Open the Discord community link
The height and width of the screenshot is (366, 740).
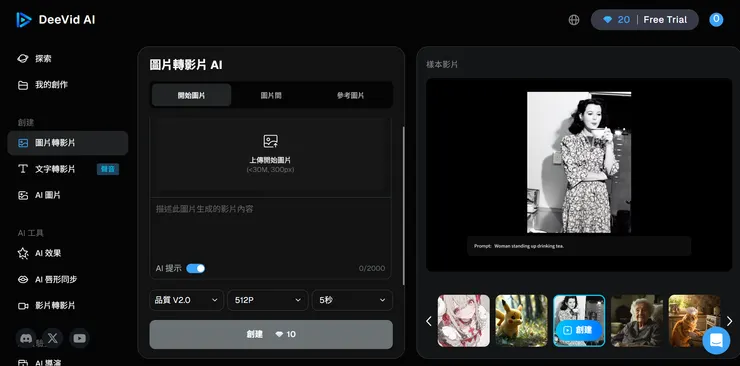click(26, 338)
